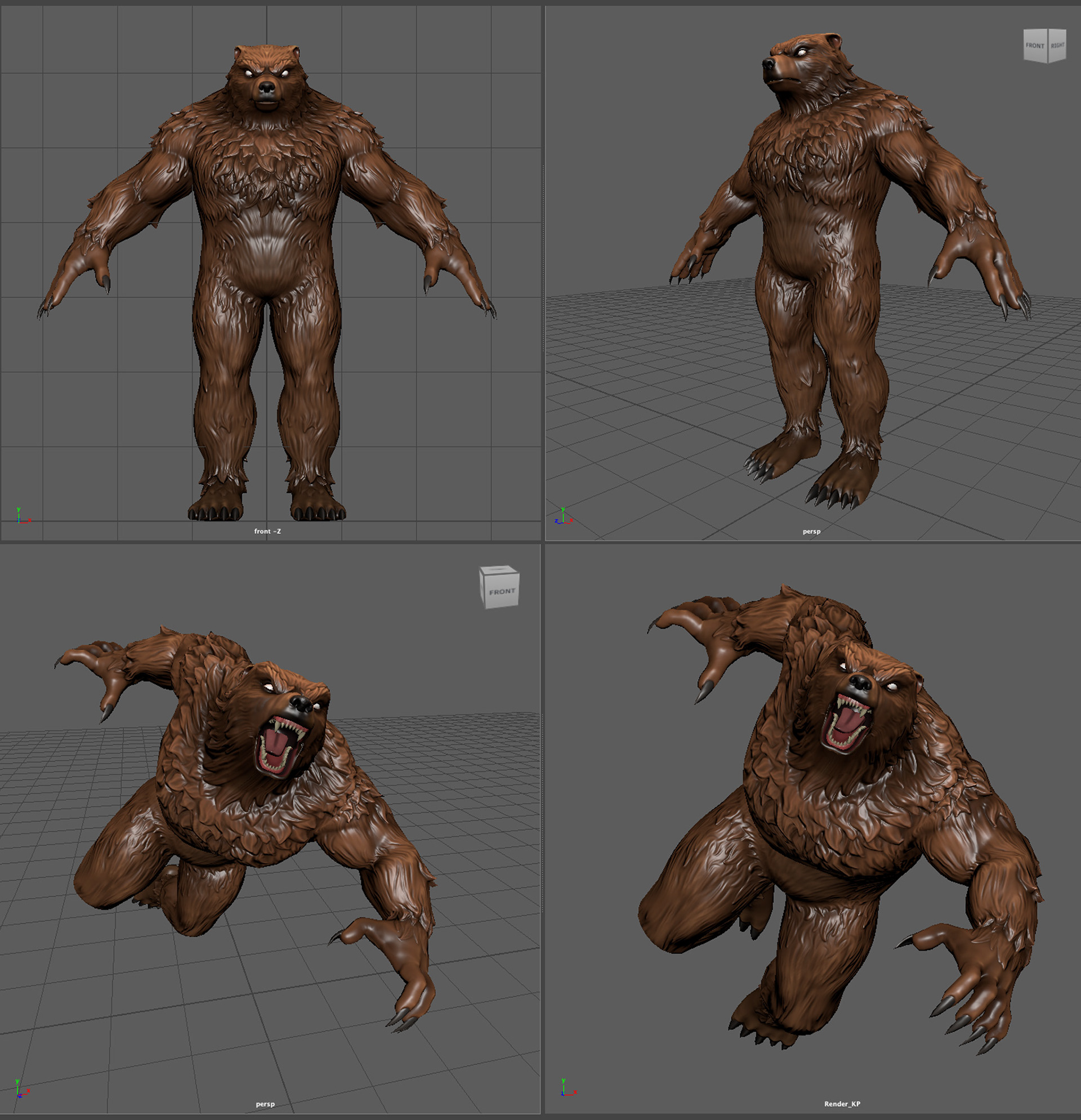1081x1120 pixels.
Task: Click the 'front -Z' camera label
Action: pyautogui.click(x=267, y=532)
